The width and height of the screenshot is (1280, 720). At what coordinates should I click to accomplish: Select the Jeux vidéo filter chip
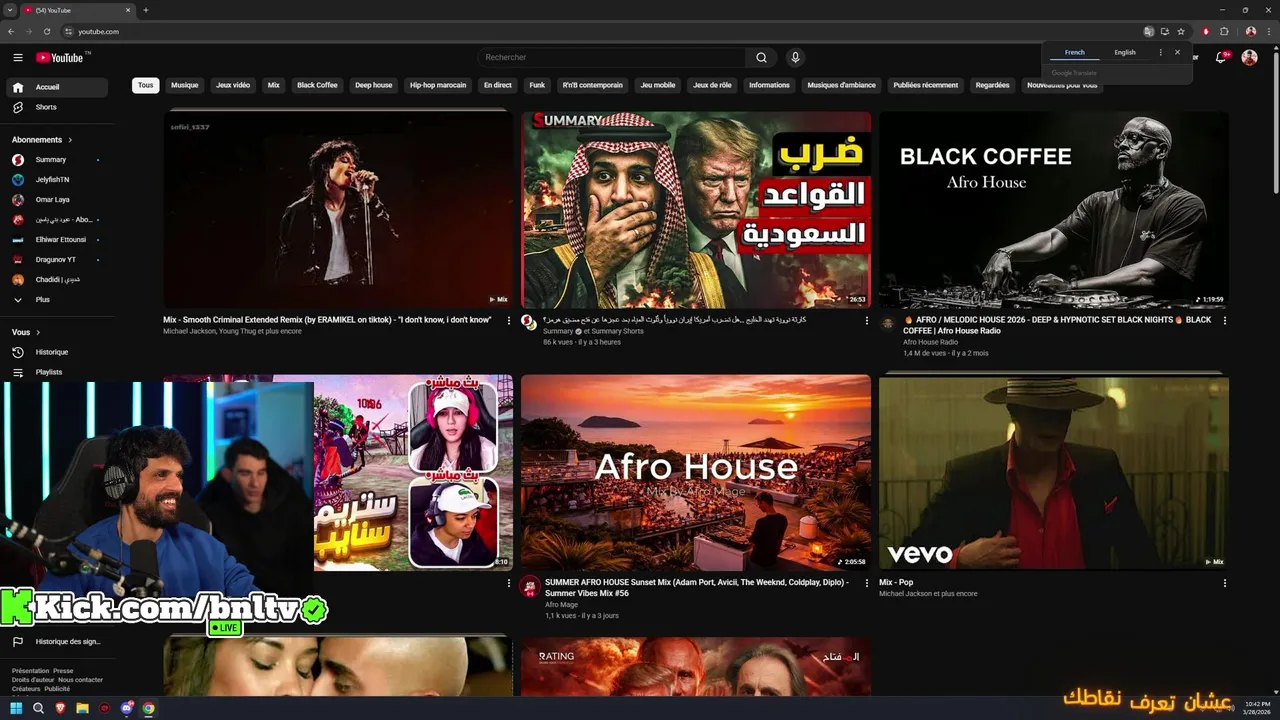tap(233, 85)
